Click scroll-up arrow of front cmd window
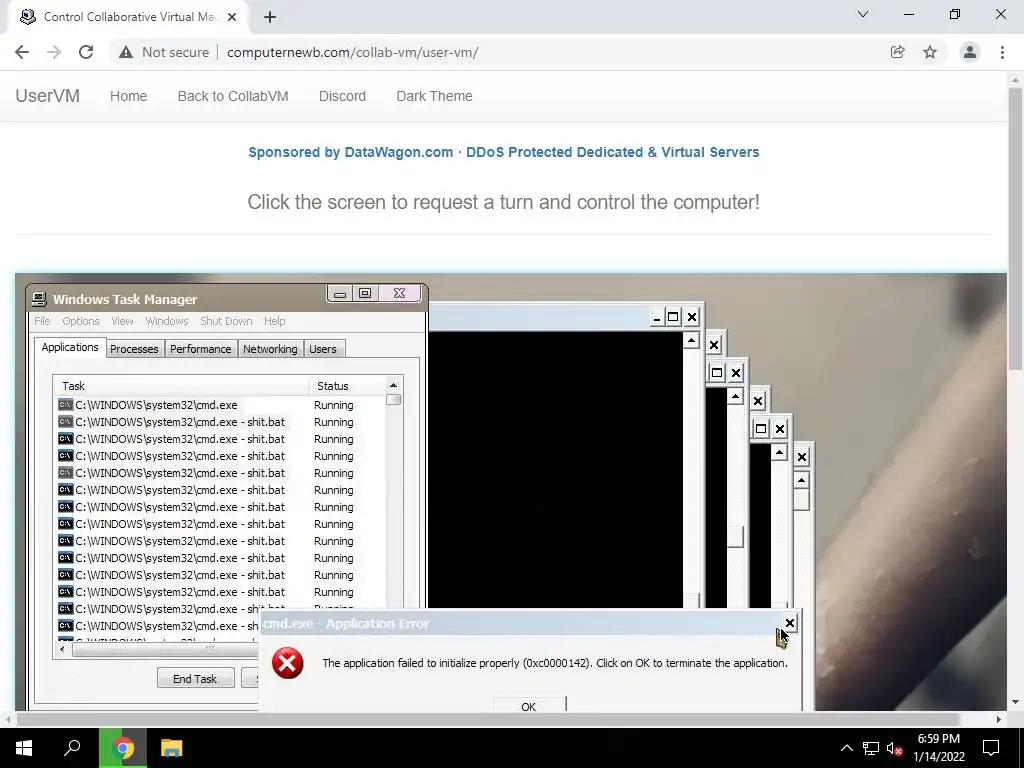This screenshot has height=768, width=1024. click(691, 340)
